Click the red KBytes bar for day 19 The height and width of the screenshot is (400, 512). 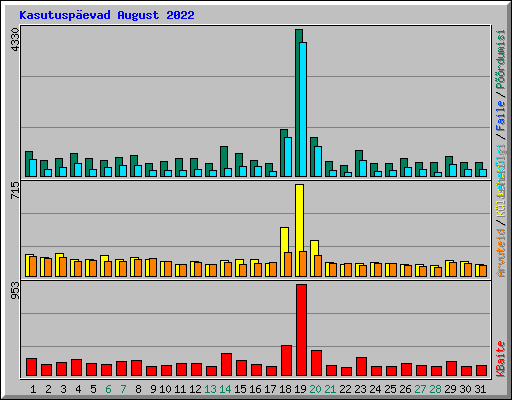pos(301,330)
